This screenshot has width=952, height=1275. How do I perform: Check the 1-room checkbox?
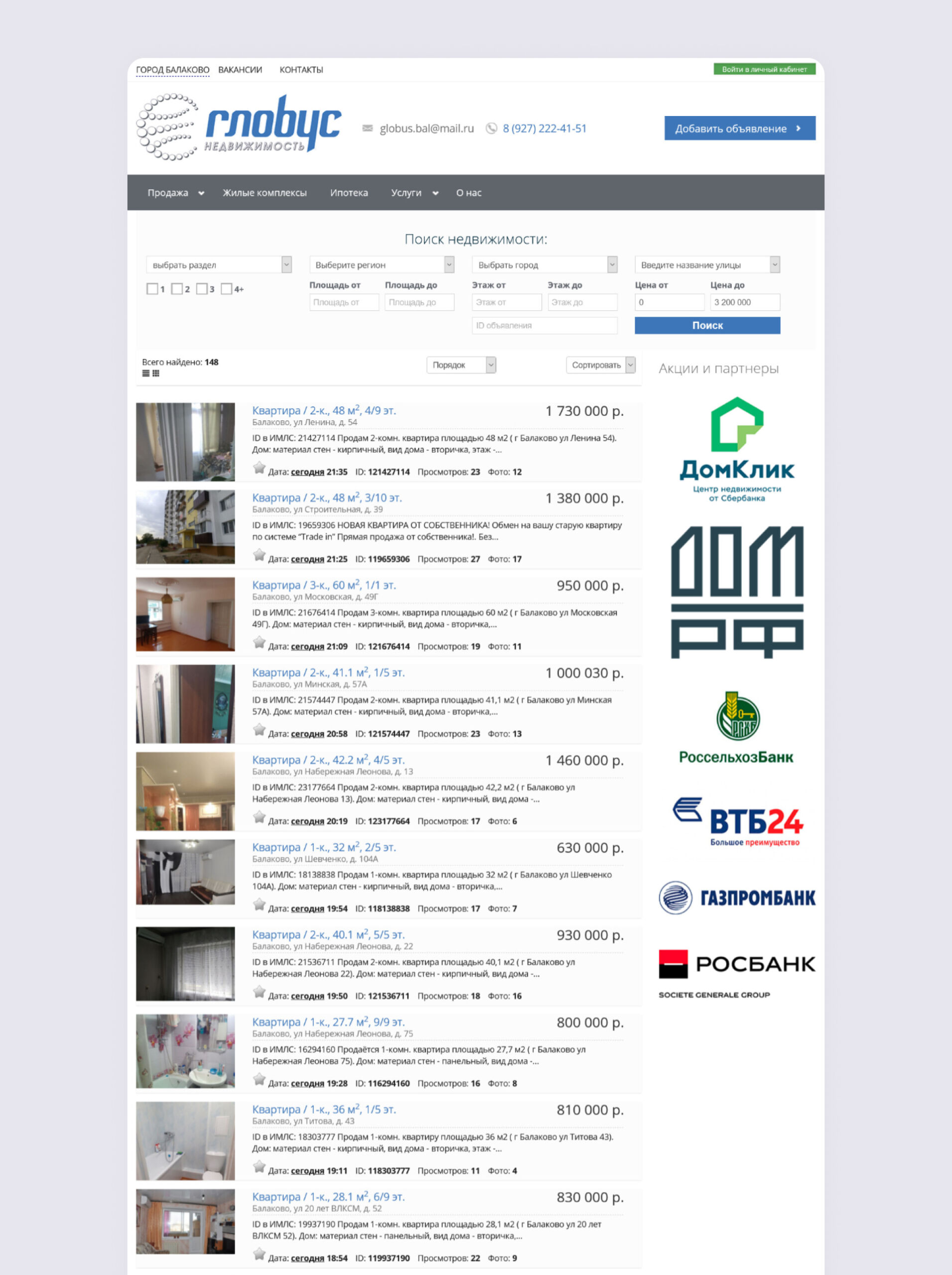click(152, 289)
